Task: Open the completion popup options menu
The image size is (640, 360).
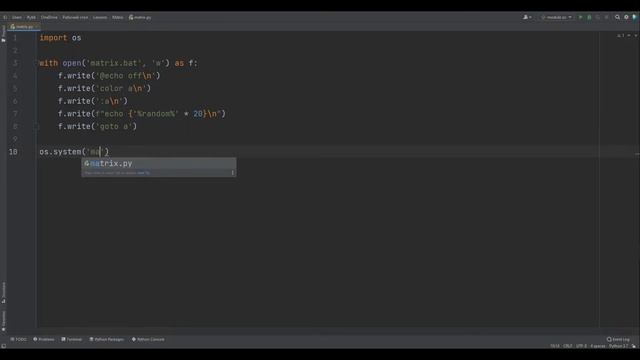Action: click(233, 173)
